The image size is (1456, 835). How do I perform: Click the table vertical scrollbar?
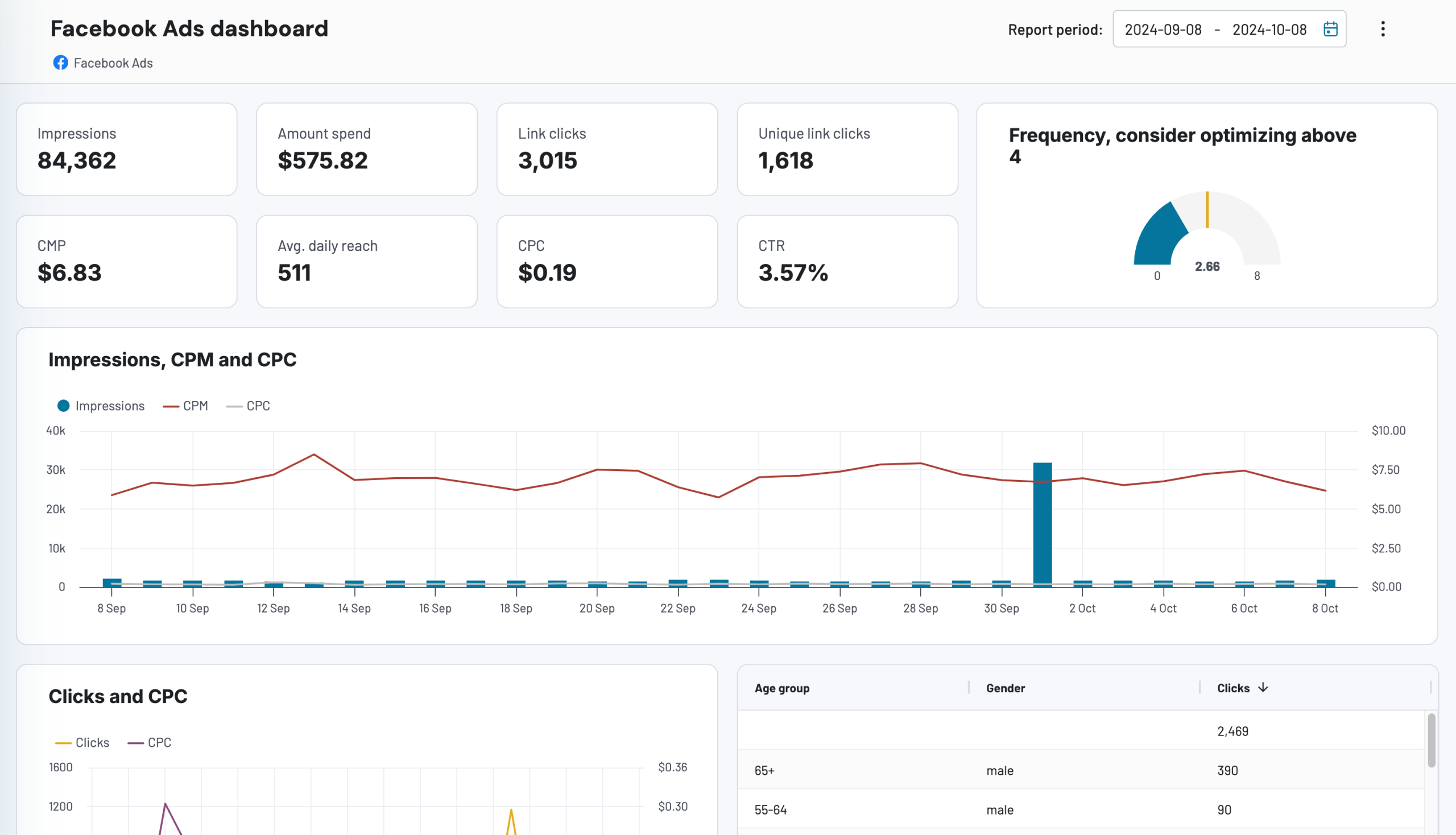(1432, 740)
